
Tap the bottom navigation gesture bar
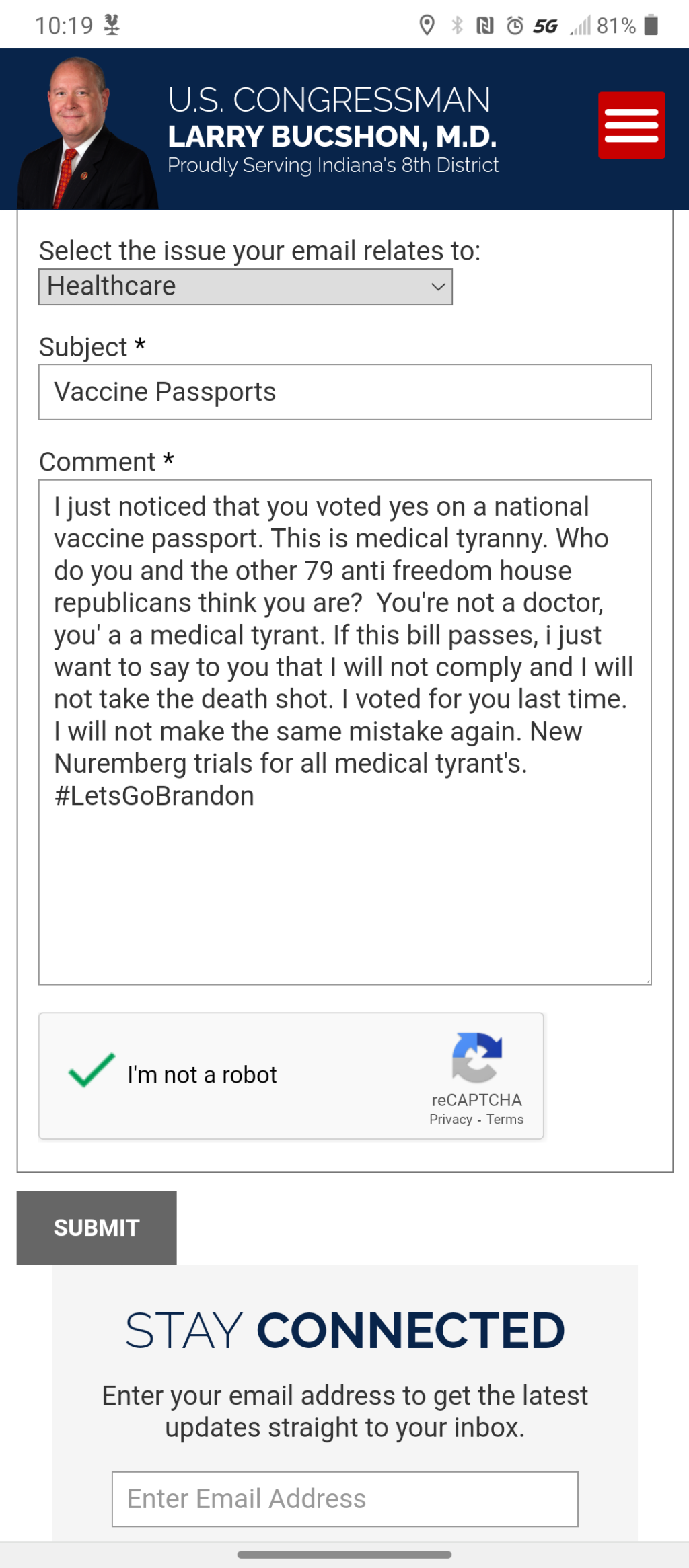[344, 1555]
